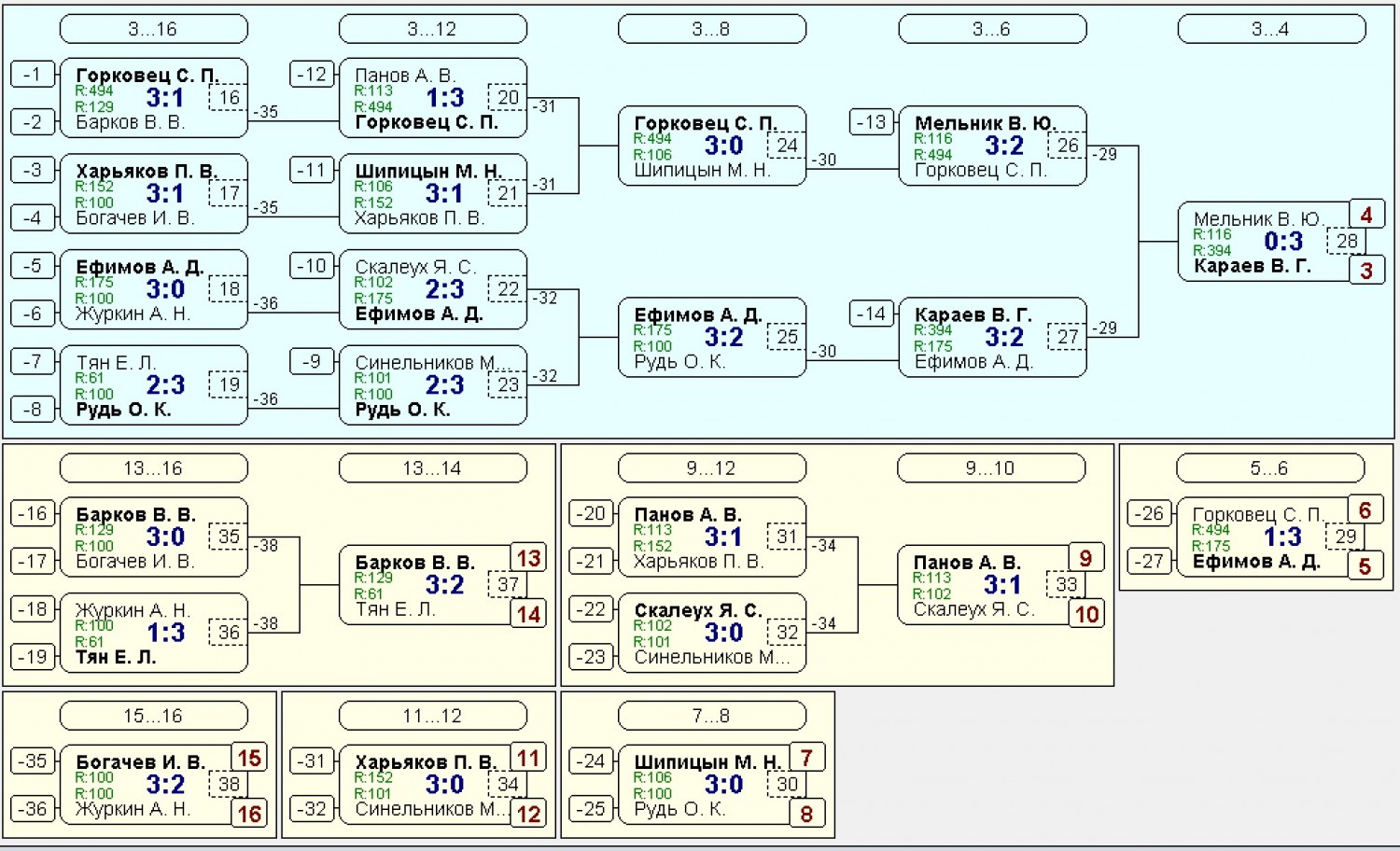Select match number box 19
This screenshot has width=1400, height=851.
click(x=229, y=384)
